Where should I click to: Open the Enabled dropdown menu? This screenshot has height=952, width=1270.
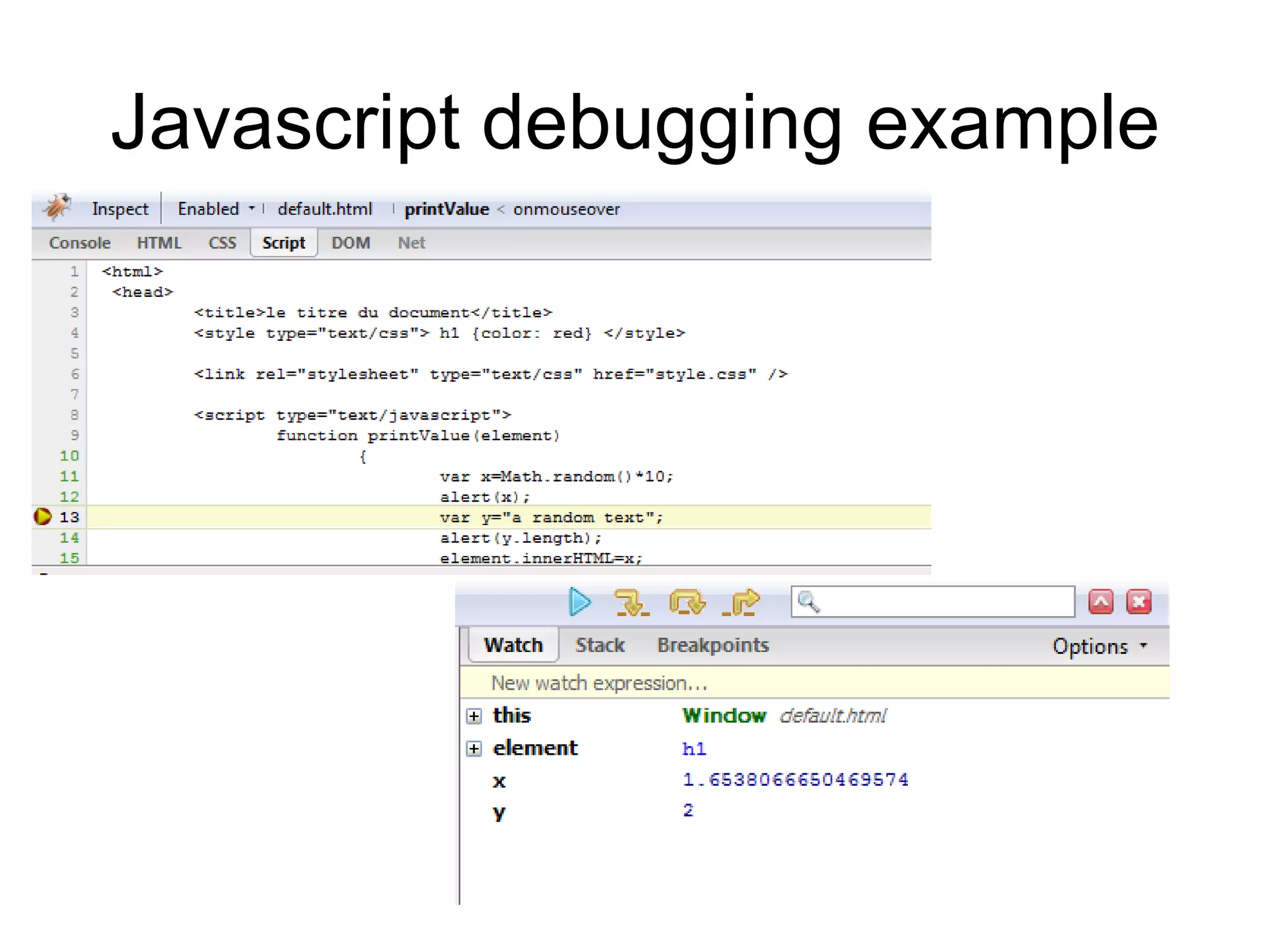click(x=215, y=209)
